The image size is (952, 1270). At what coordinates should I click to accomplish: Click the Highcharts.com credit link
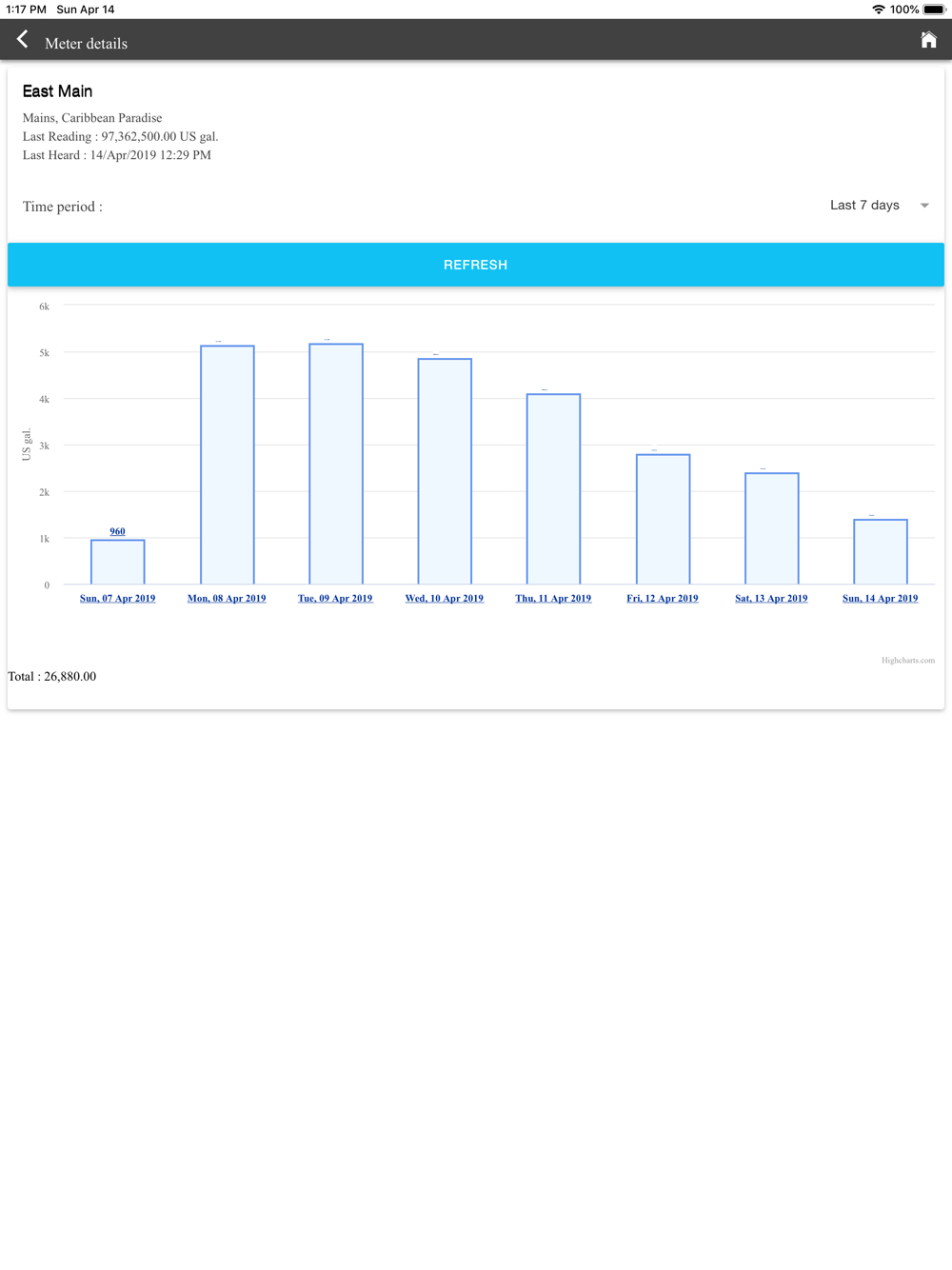(907, 661)
